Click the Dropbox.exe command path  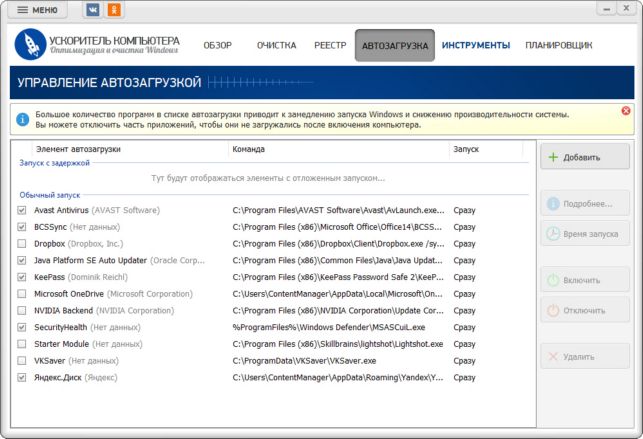tap(338, 244)
